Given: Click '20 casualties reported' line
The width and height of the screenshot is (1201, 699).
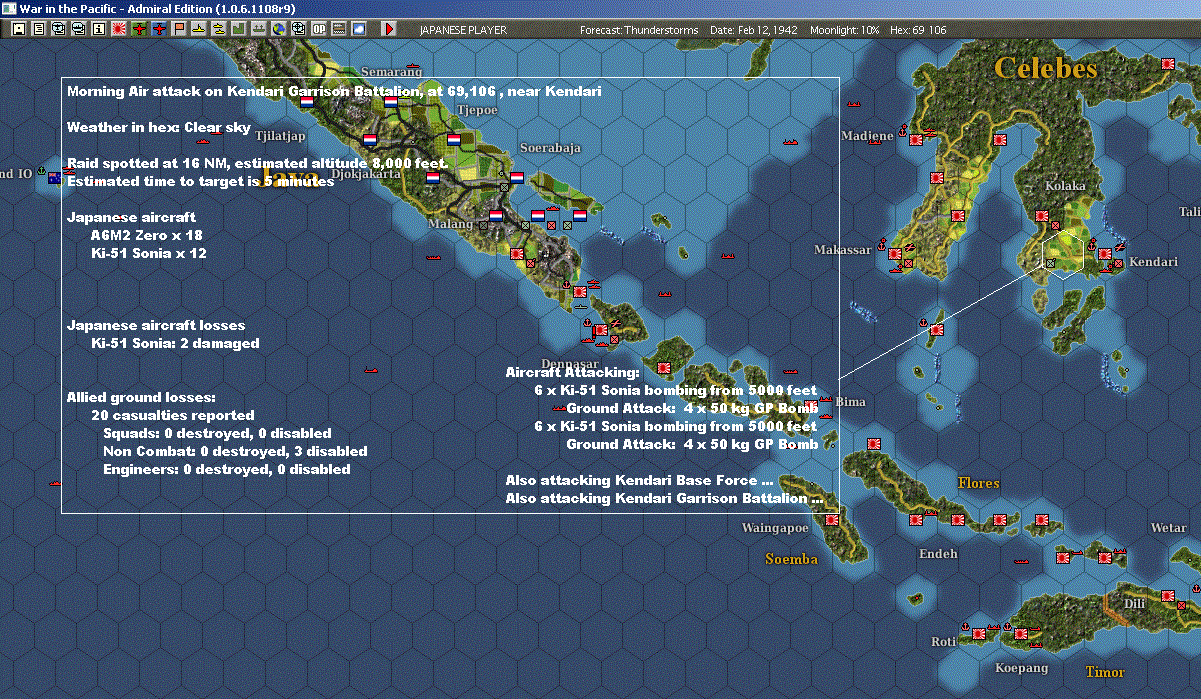Looking at the screenshot, I should (x=172, y=415).
